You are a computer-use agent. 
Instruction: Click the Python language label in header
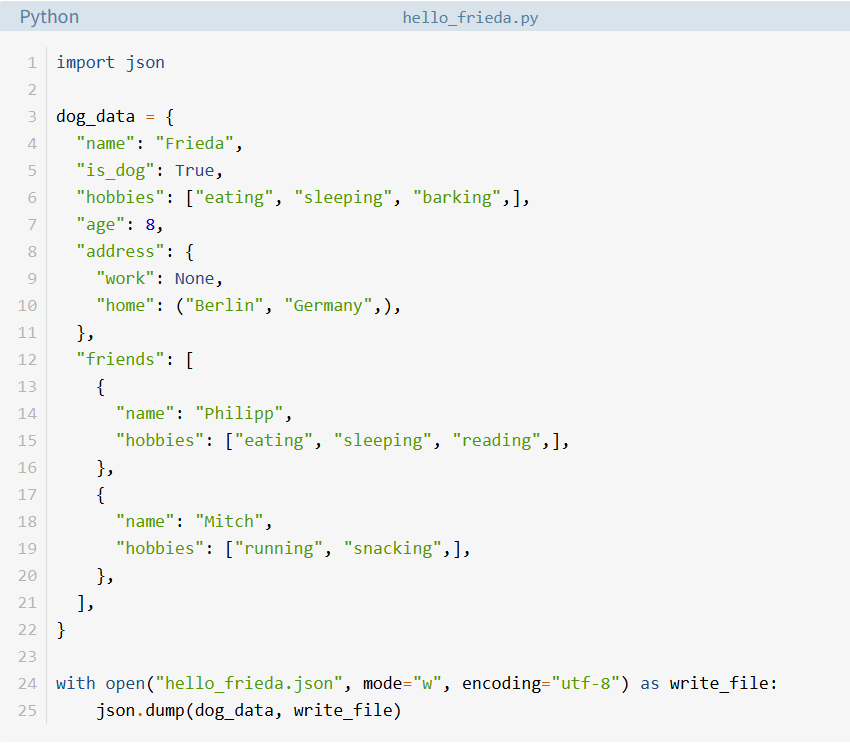49,17
